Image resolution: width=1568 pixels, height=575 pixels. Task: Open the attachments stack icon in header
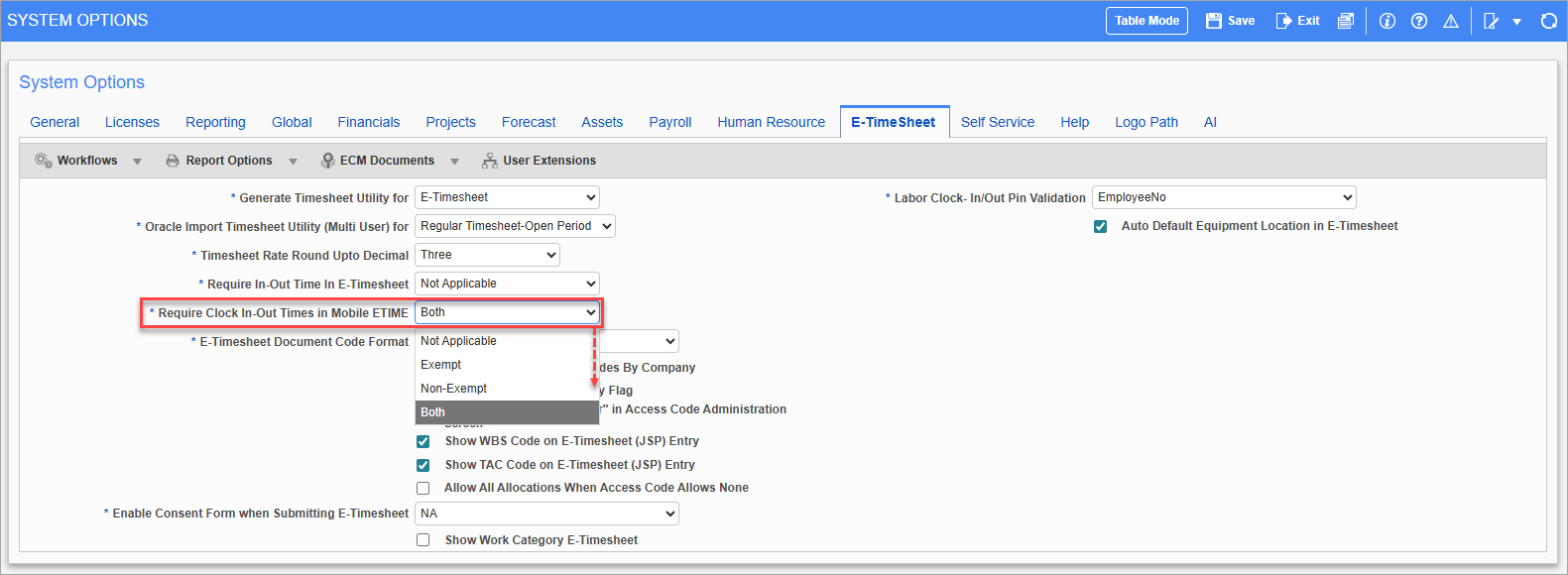tap(1345, 21)
